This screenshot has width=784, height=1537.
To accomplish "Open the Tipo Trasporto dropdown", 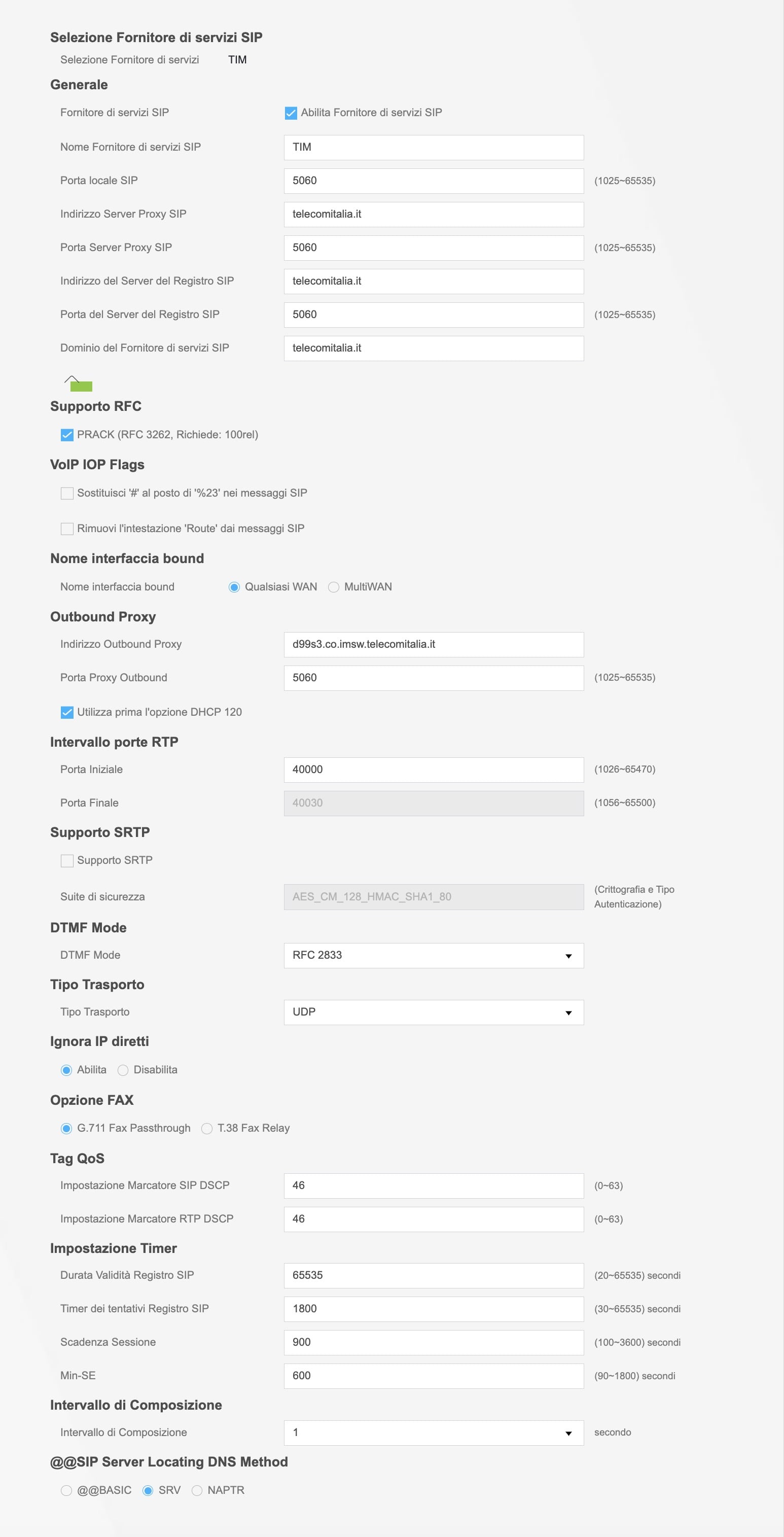I will (x=433, y=1012).
